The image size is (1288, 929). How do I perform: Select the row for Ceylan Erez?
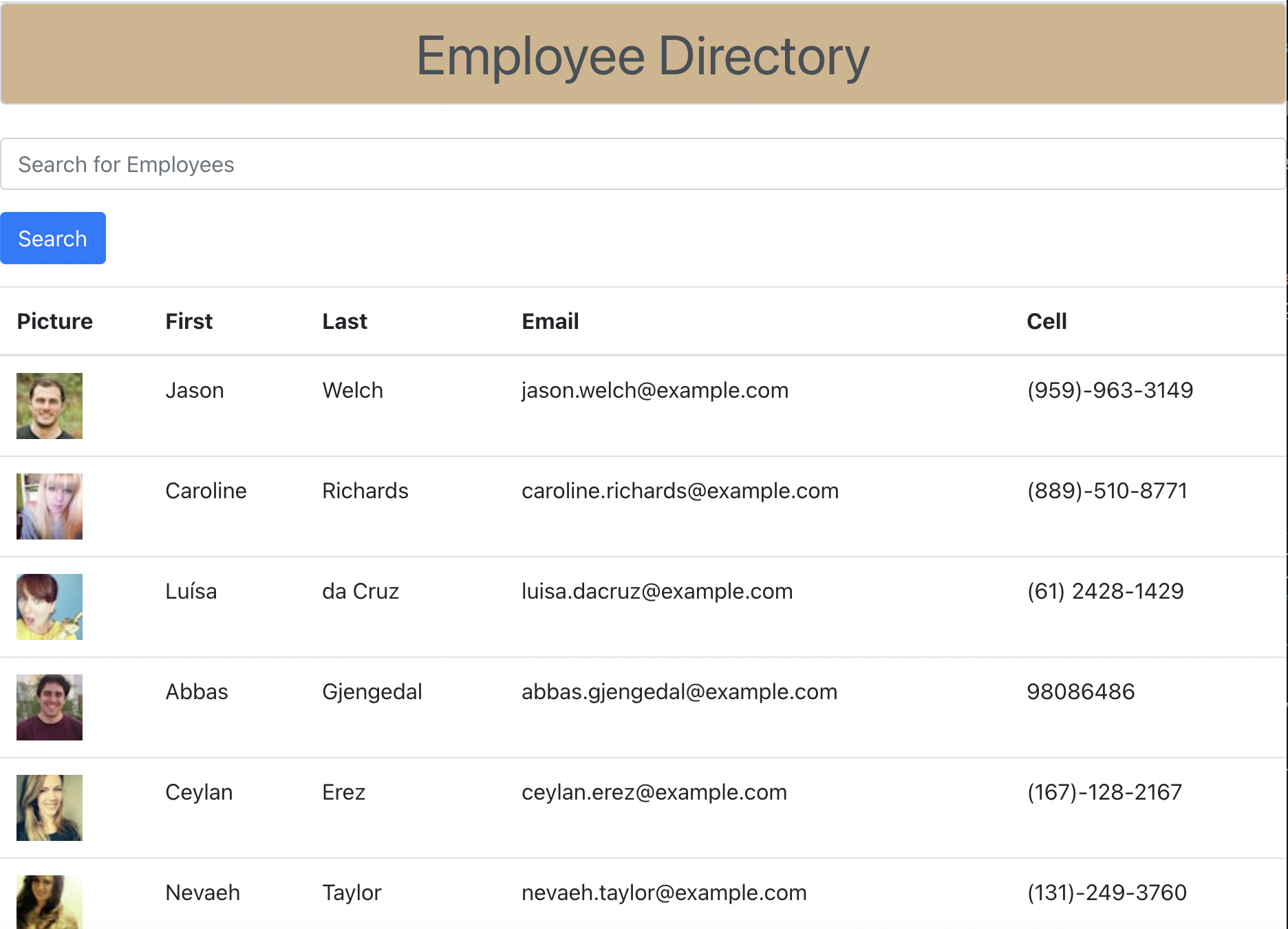644,808
